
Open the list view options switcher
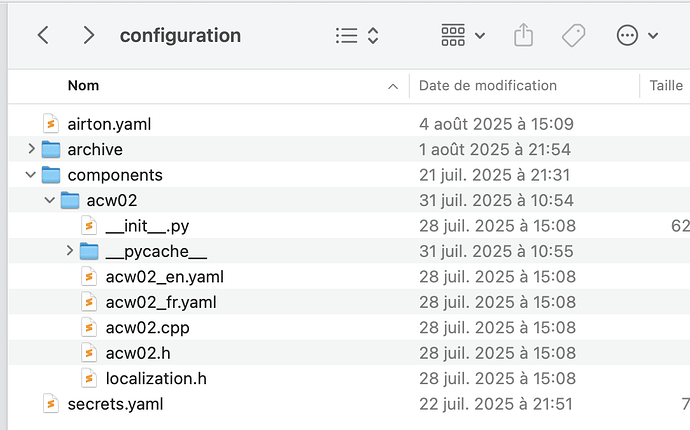pyautogui.click(x=357, y=36)
